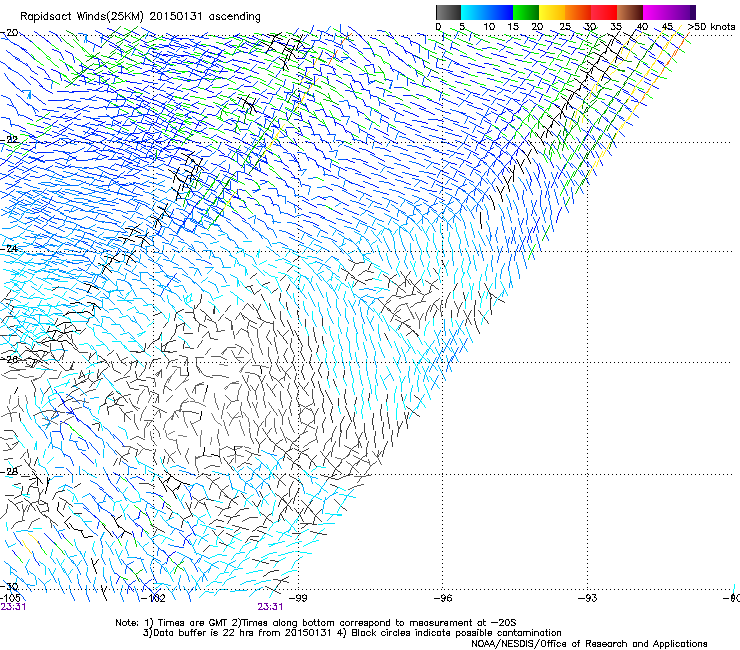Click the '25' legend scale number

(564, 27)
